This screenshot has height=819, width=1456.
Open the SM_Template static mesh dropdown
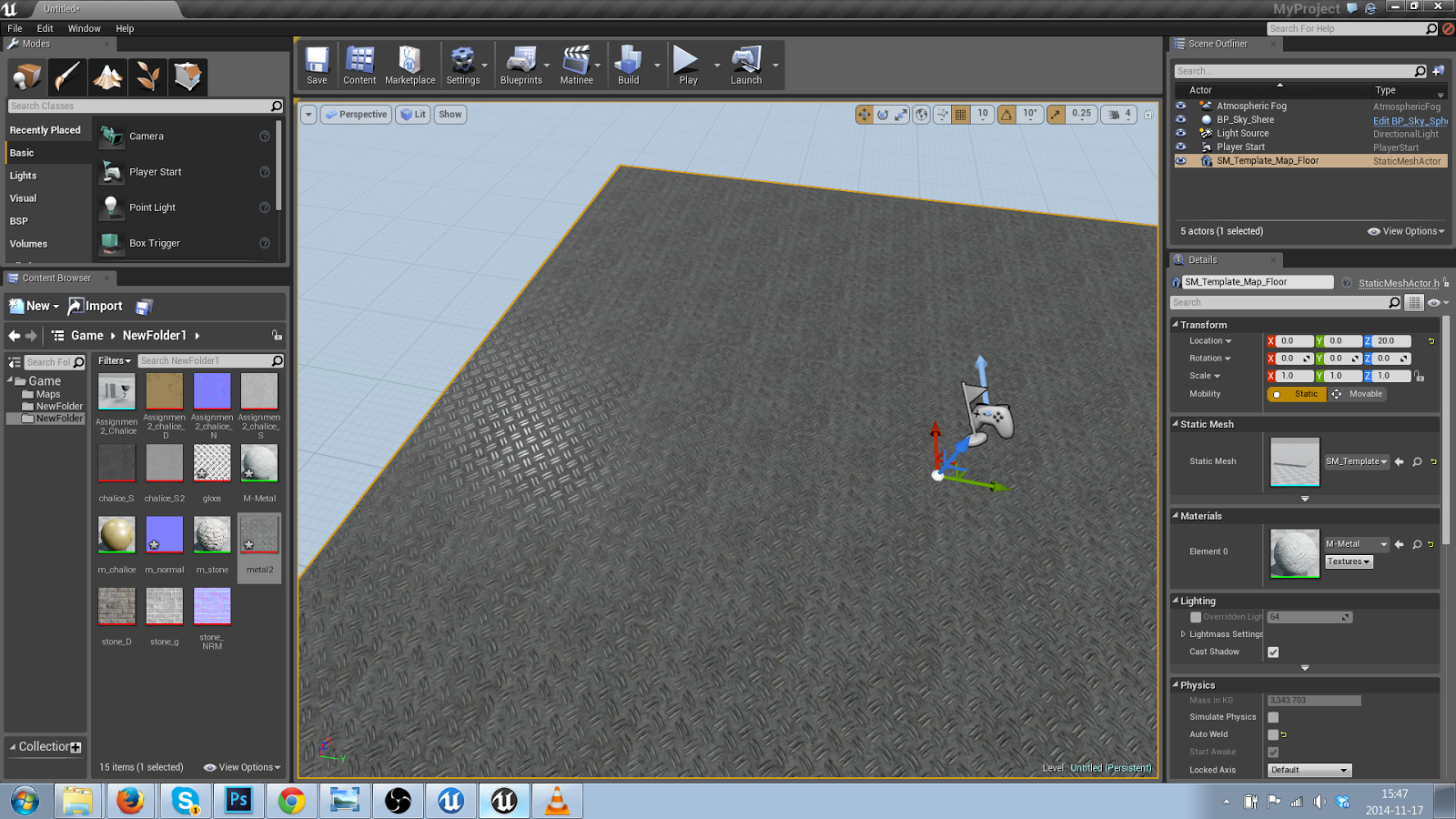coord(1356,461)
